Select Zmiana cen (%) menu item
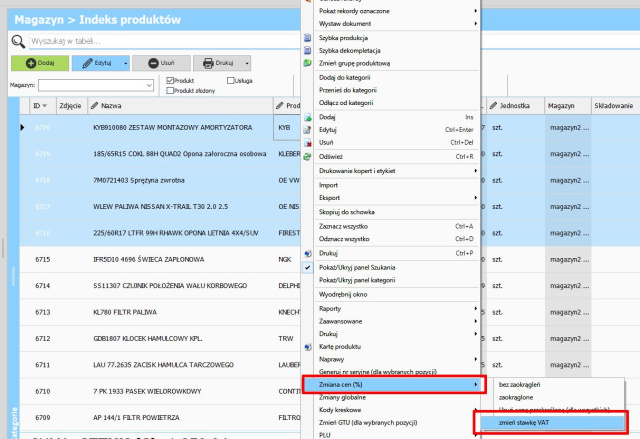 coord(394,385)
